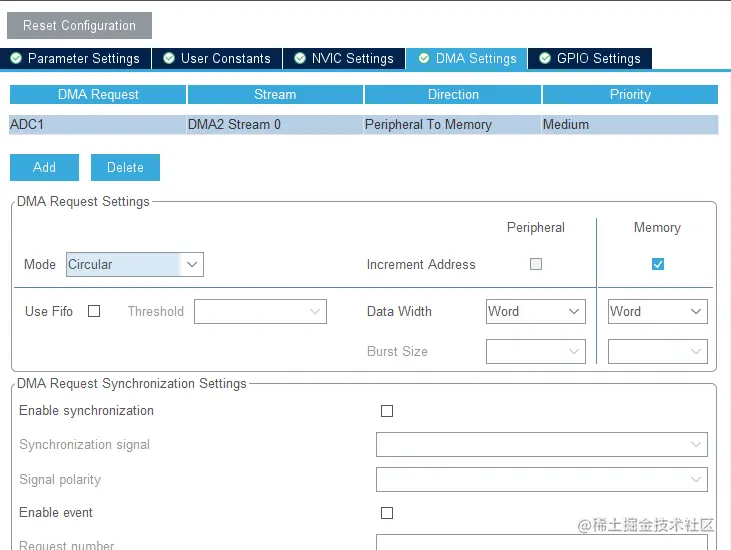The image size is (731, 550).
Task: Go to the GPIO Settings tab
Action: point(590,58)
